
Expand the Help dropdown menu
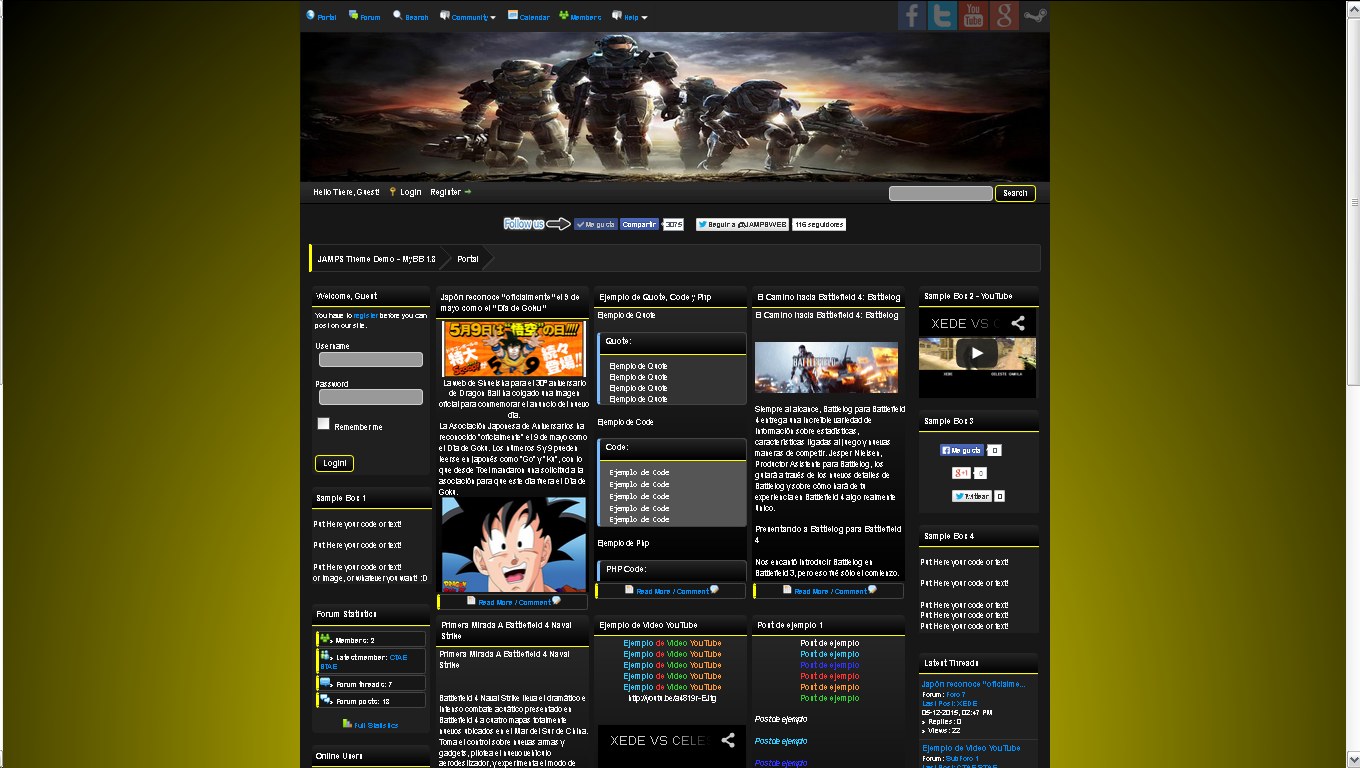pyautogui.click(x=630, y=17)
